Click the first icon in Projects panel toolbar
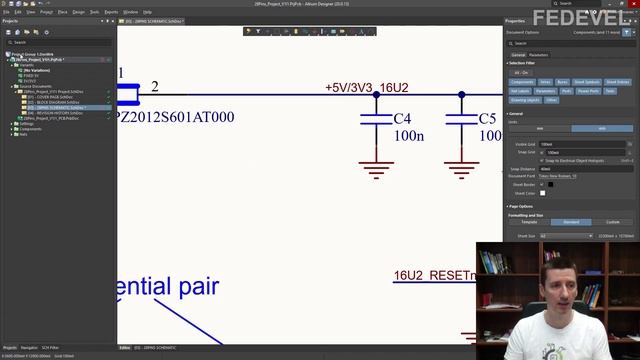 click(8, 32)
